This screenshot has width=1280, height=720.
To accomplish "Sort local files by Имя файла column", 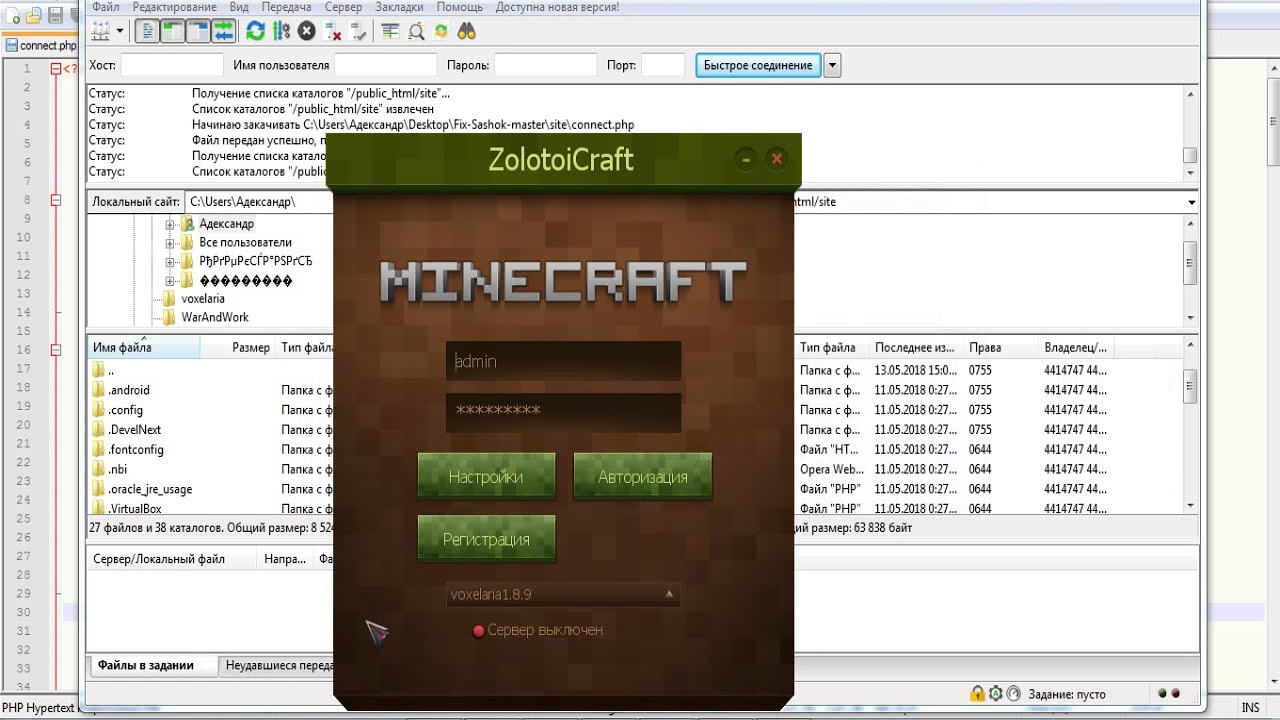I will pyautogui.click(x=144, y=348).
